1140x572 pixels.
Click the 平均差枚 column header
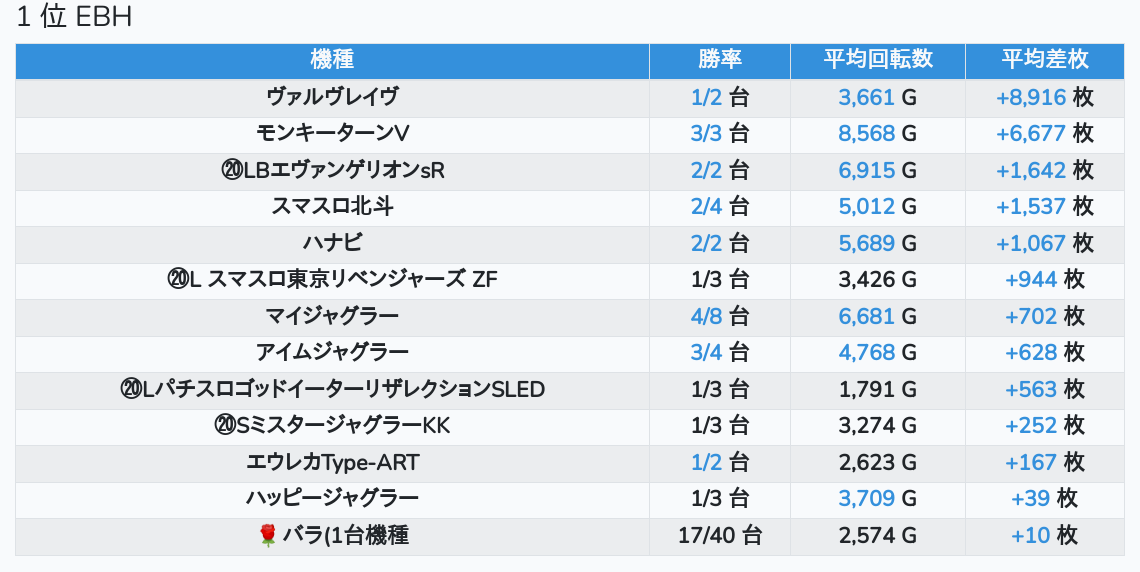tap(1045, 60)
